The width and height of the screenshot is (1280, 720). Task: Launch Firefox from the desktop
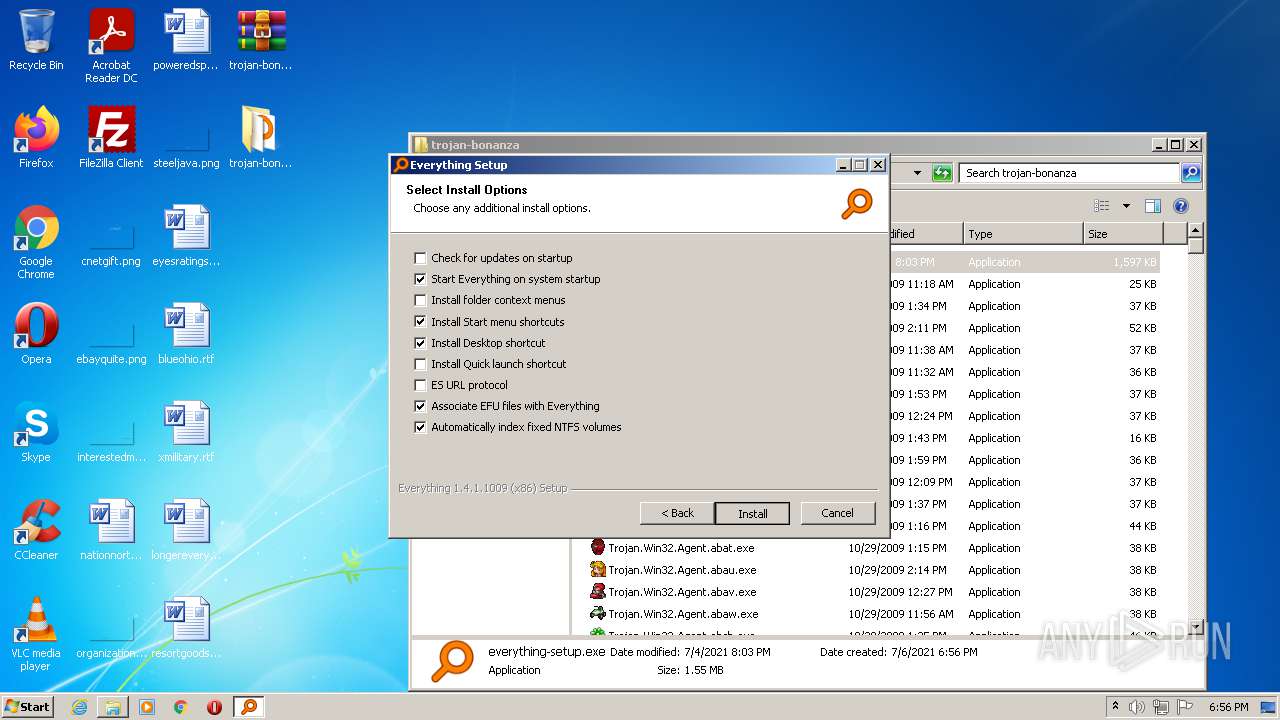point(36,138)
